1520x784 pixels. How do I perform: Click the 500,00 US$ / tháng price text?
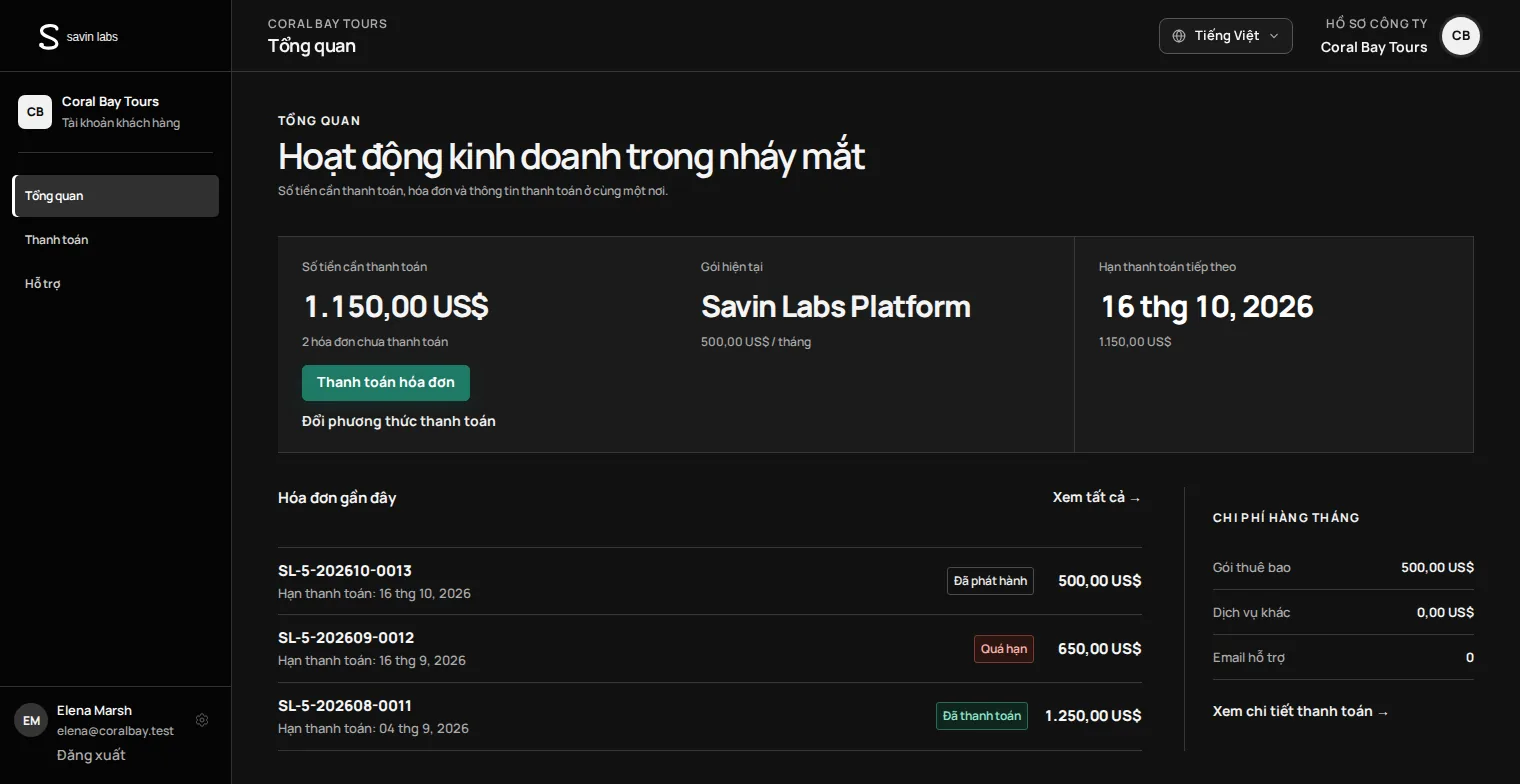coord(756,342)
